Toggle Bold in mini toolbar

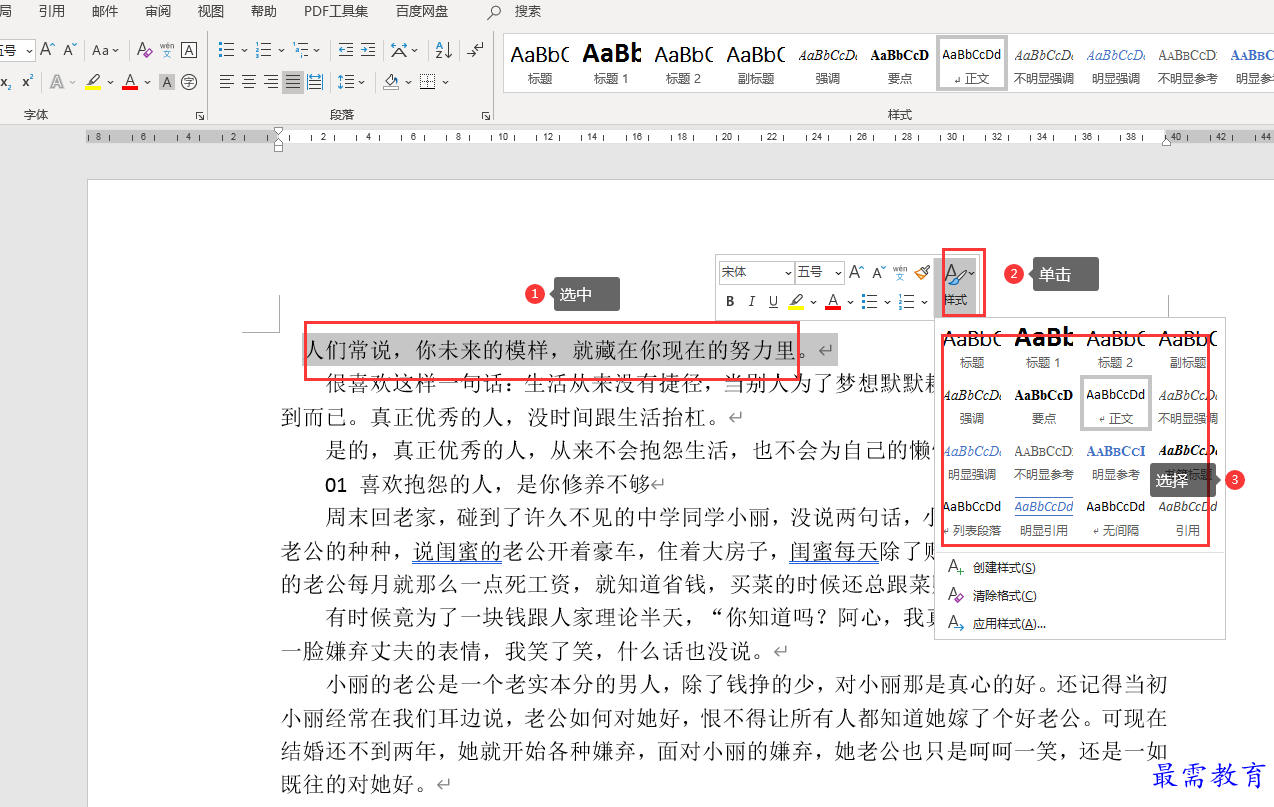[730, 301]
